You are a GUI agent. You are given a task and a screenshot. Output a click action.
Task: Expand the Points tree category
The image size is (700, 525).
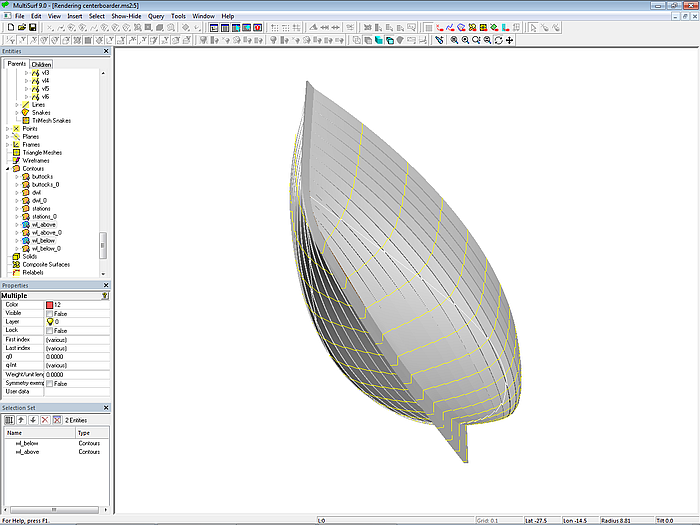[x=8, y=129]
